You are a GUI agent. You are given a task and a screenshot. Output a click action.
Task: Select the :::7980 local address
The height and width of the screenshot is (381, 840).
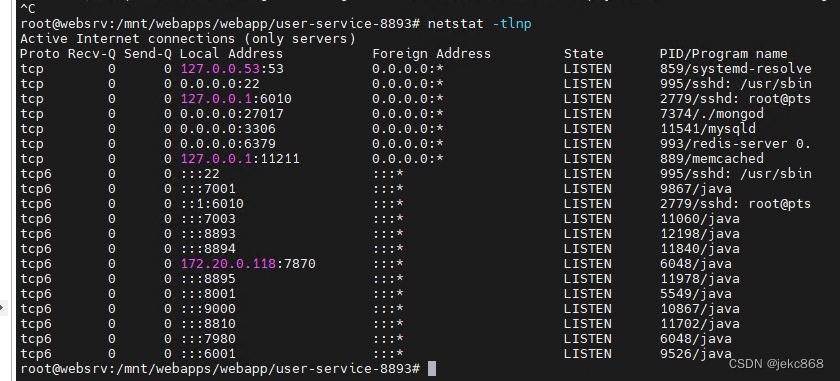tap(208, 339)
